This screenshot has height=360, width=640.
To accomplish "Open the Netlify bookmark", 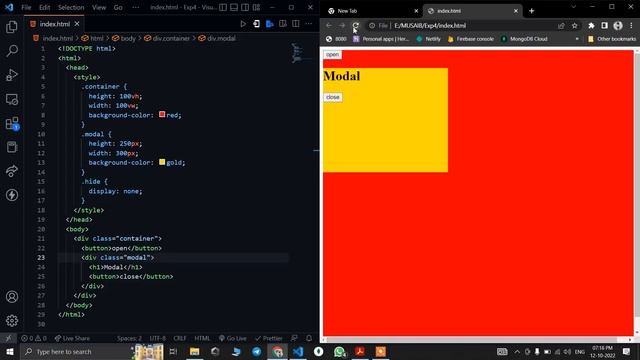I will (x=429, y=39).
